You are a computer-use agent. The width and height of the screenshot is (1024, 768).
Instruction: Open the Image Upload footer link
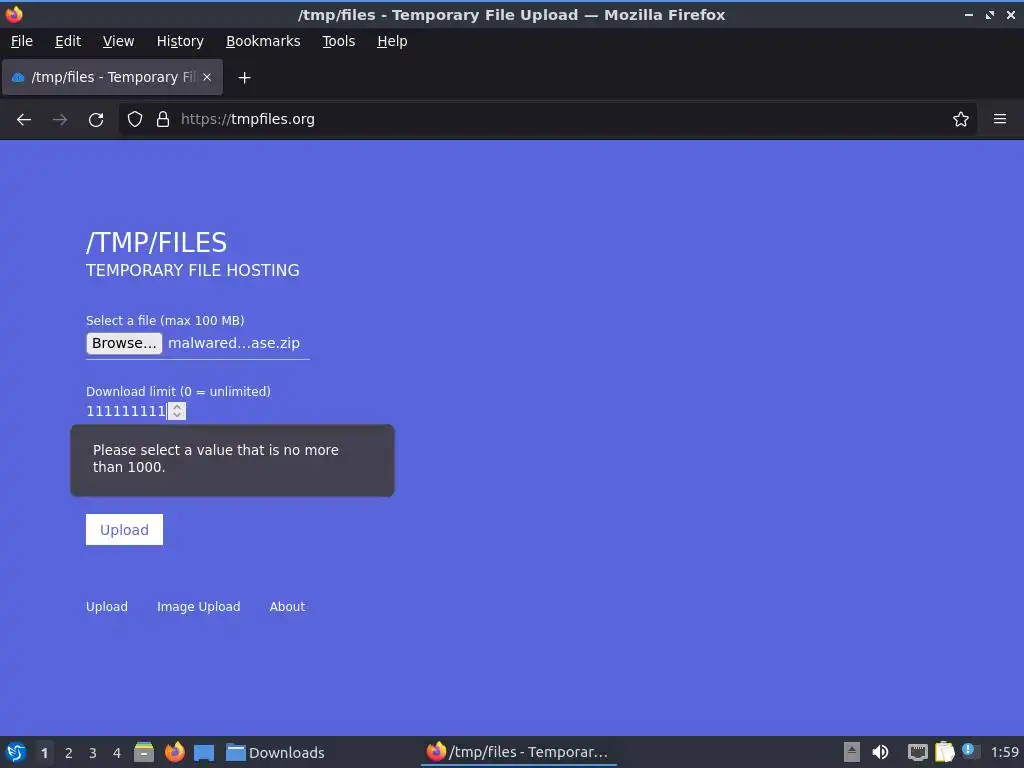(x=199, y=607)
